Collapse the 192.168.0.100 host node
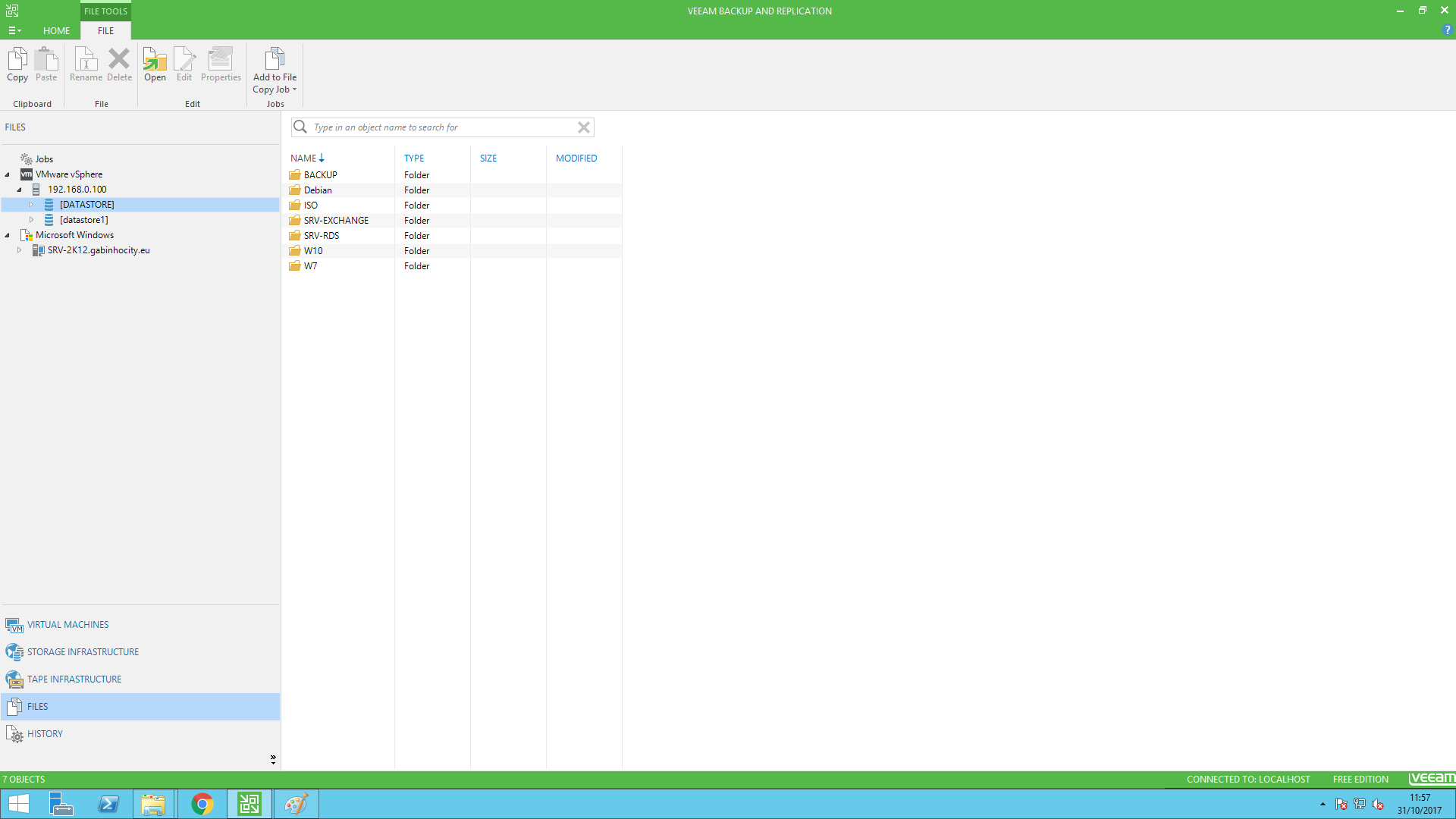Image resolution: width=1456 pixels, height=819 pixels. (x=20, y=190)
